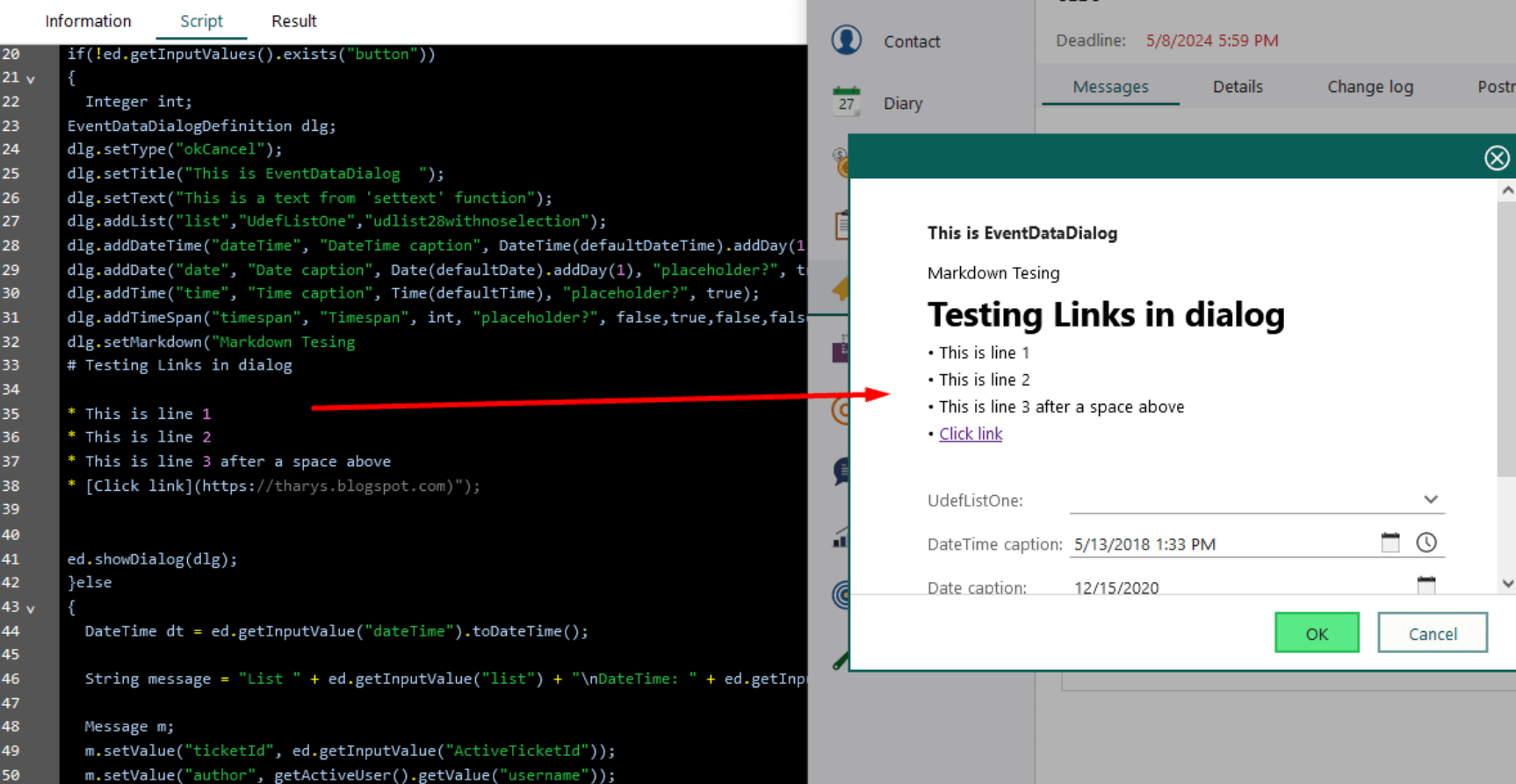1516x784 pixels.
Task: Open the Details tab
Action: 1238,87
